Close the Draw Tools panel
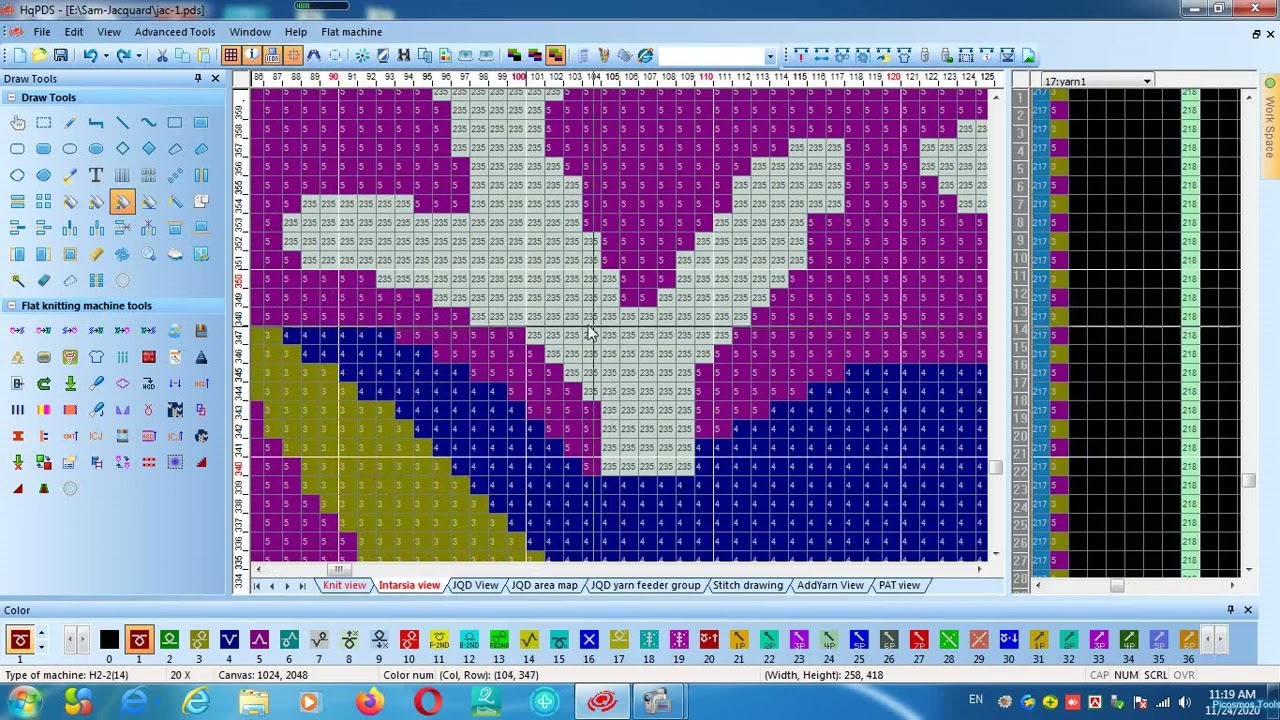Image resolution: width=1280 pixels, height=720 pixels. point(215,78)
